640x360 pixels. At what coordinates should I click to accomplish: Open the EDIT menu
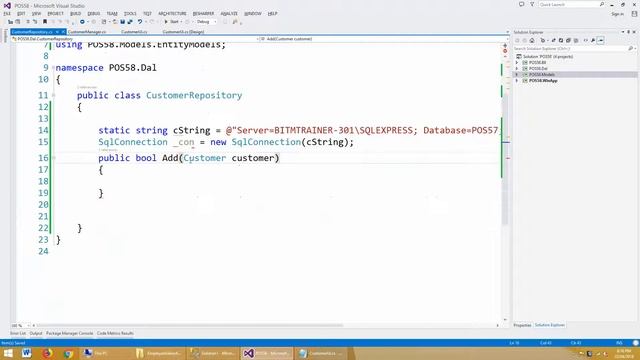pos(21,13)
